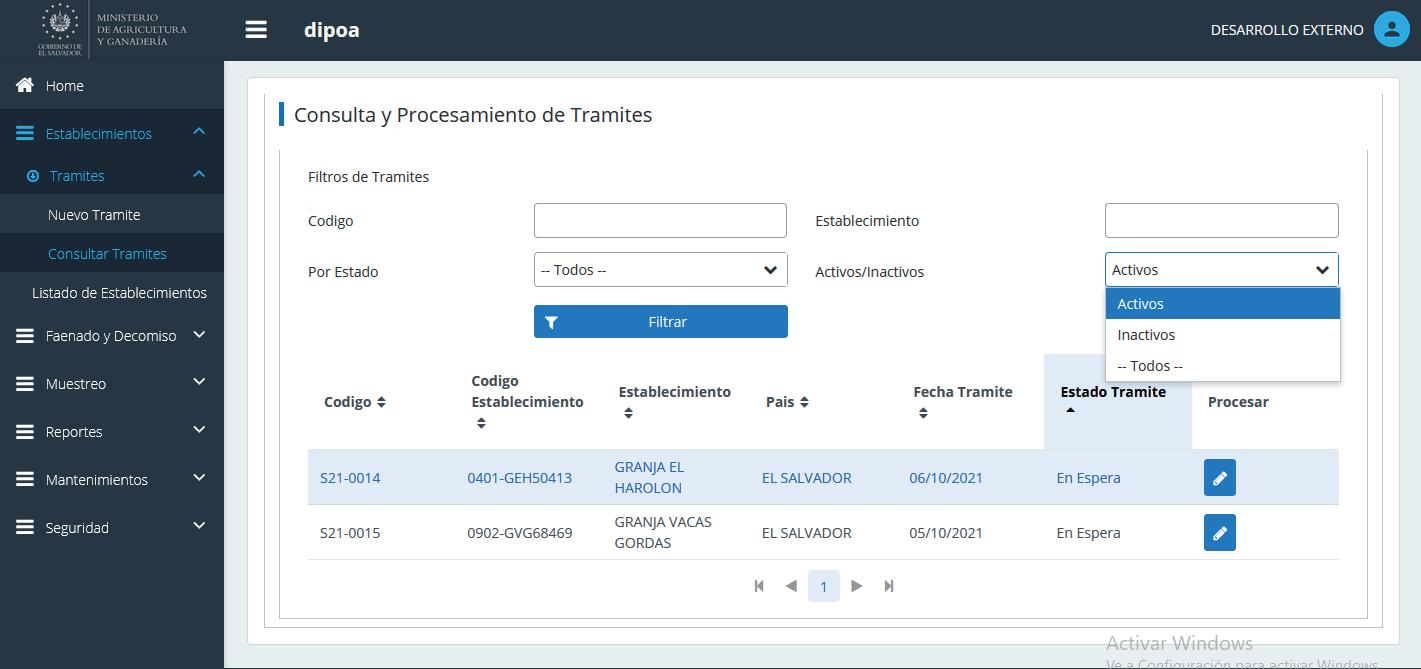Screen dimensions: 1421x669
Task: Click the Tramites circle arrow icon
Action: pos(33,176)
